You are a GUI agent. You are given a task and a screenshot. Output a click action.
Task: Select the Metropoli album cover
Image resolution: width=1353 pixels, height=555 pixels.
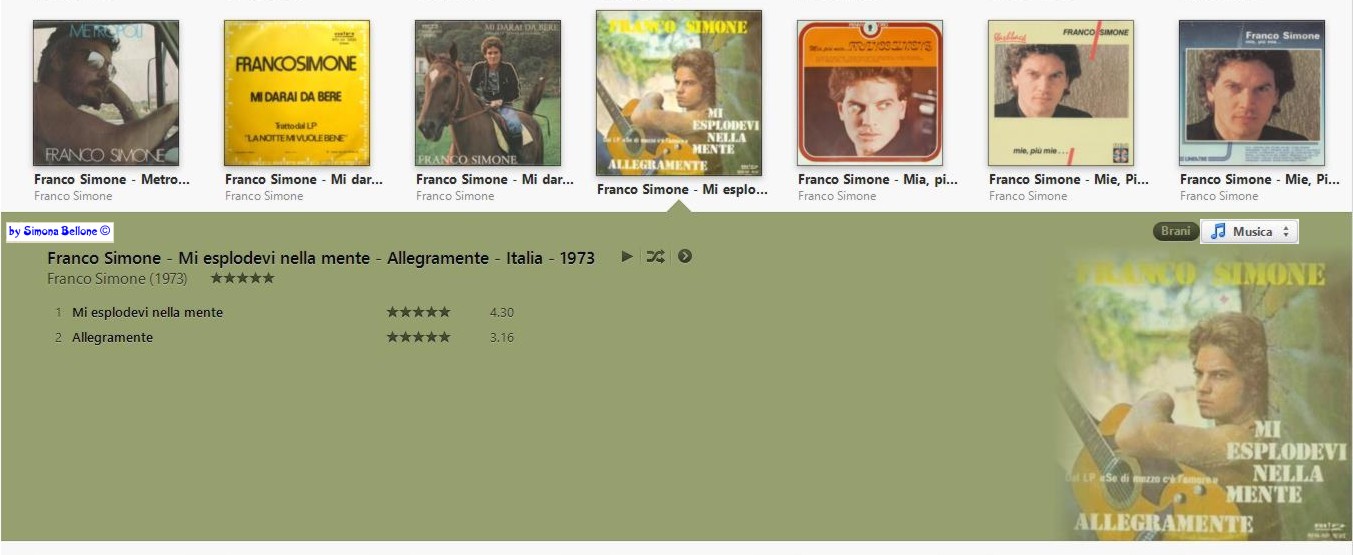(x=106, y=93)
